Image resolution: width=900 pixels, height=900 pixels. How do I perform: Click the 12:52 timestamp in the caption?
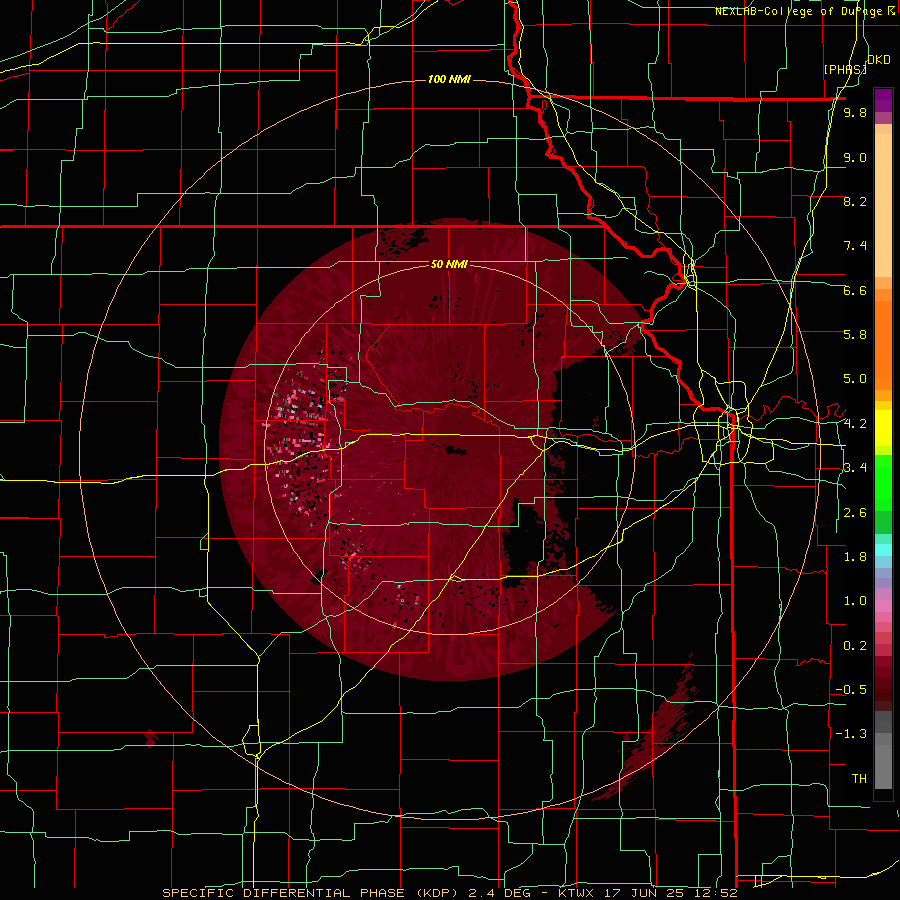[x=718, y=893]
